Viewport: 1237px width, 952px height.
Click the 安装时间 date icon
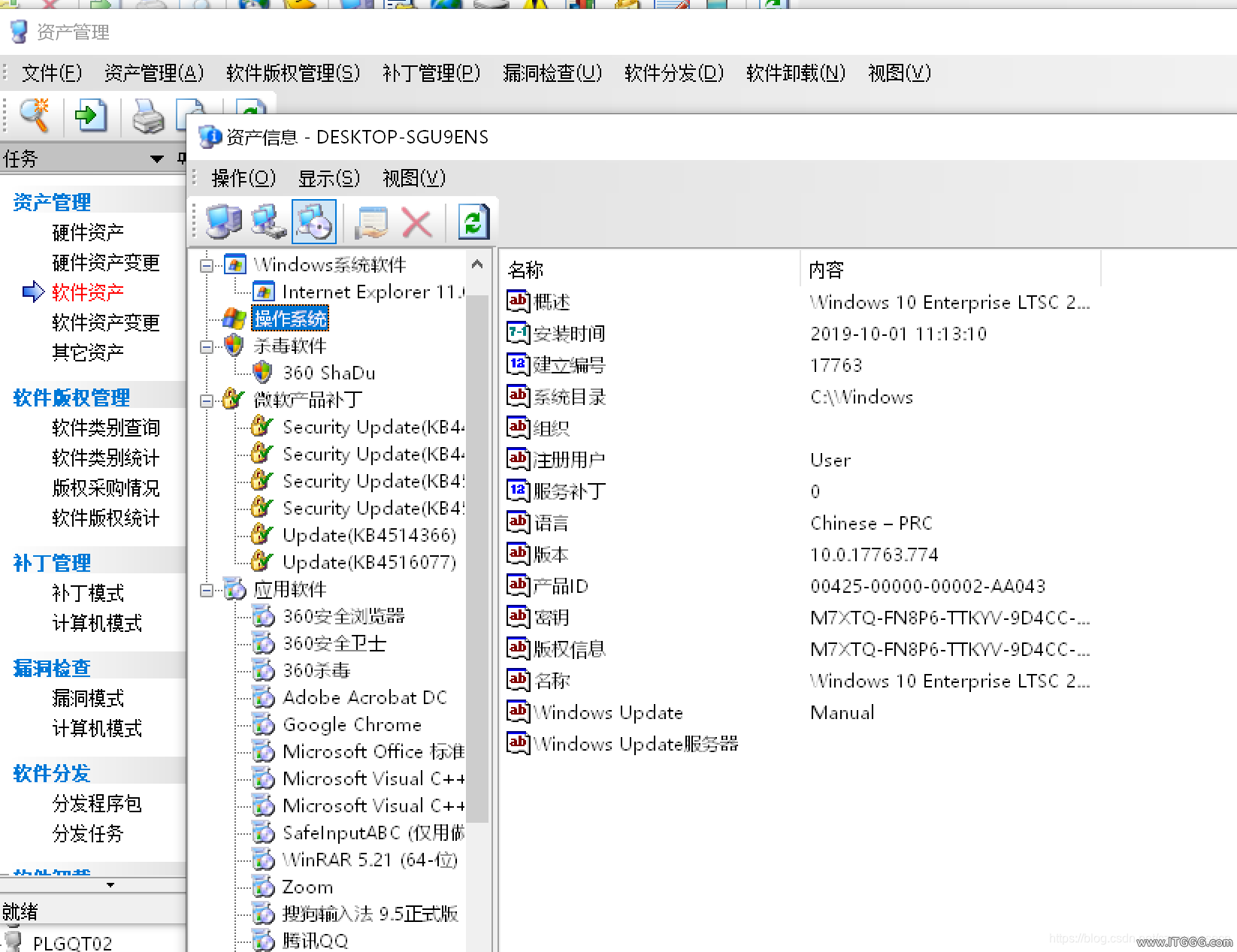point(519,333)
